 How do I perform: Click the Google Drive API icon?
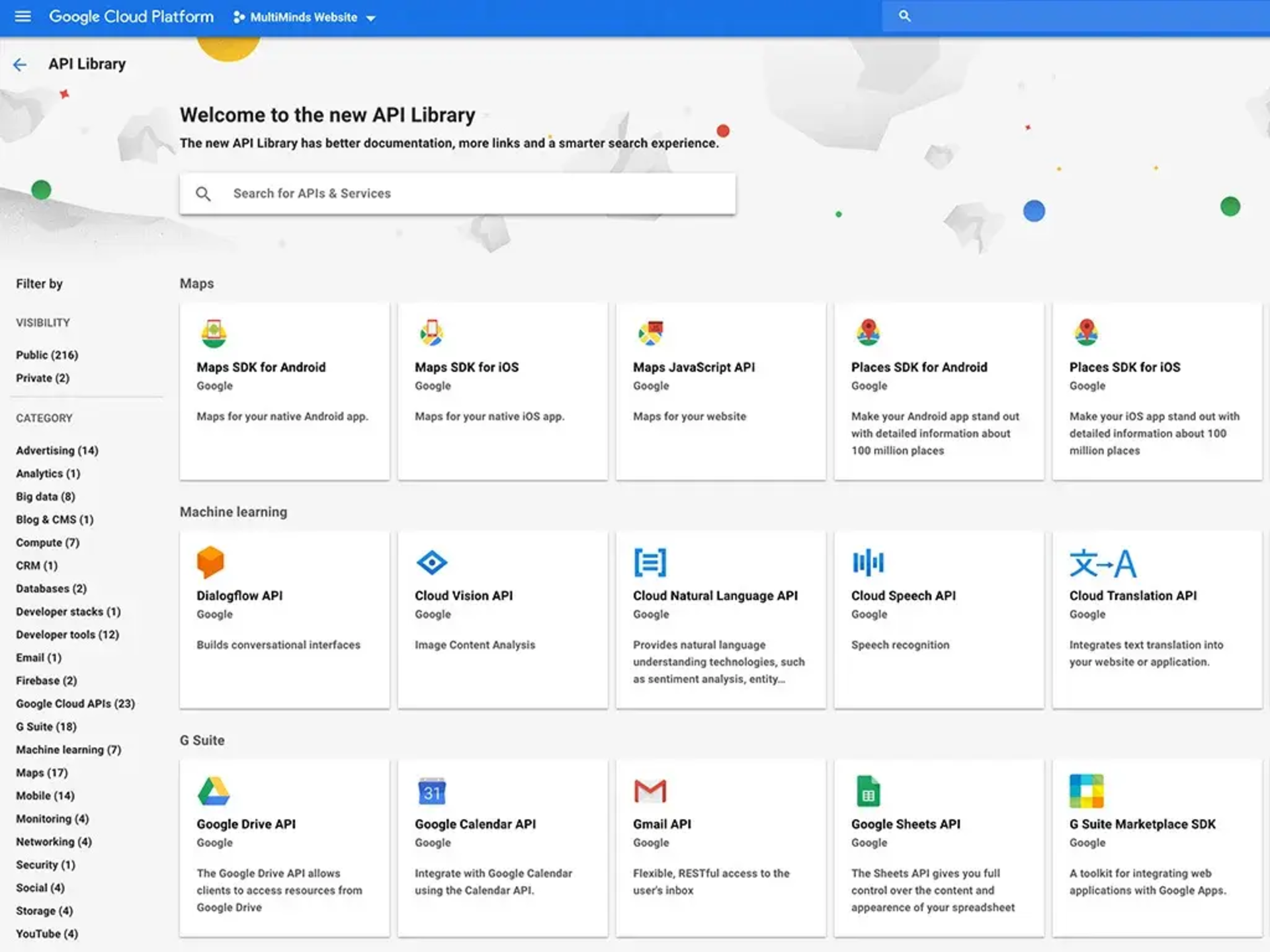click(213, 791)
